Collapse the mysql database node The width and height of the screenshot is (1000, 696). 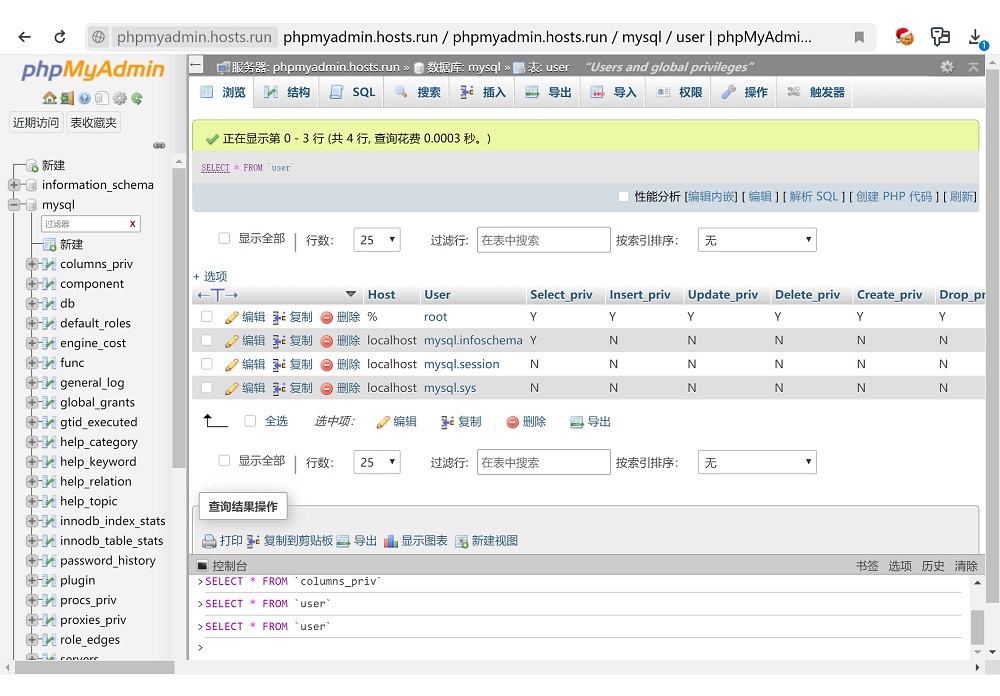[x=13, y=205]
